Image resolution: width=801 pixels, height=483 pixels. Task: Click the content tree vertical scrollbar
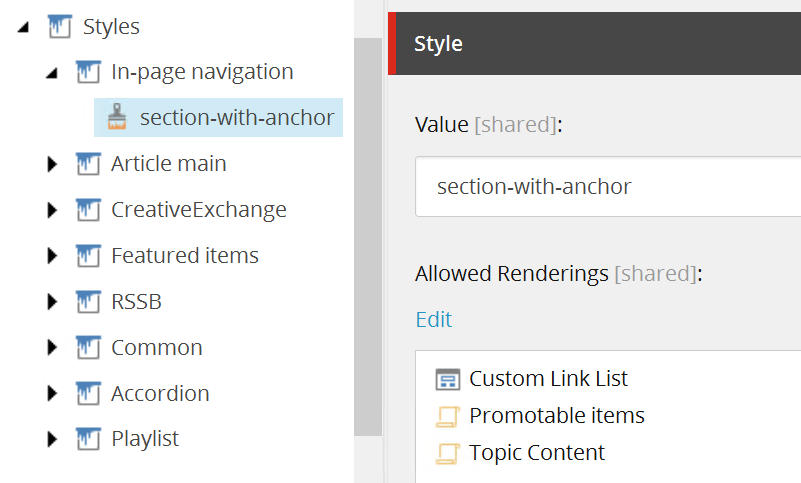[368, 240]
